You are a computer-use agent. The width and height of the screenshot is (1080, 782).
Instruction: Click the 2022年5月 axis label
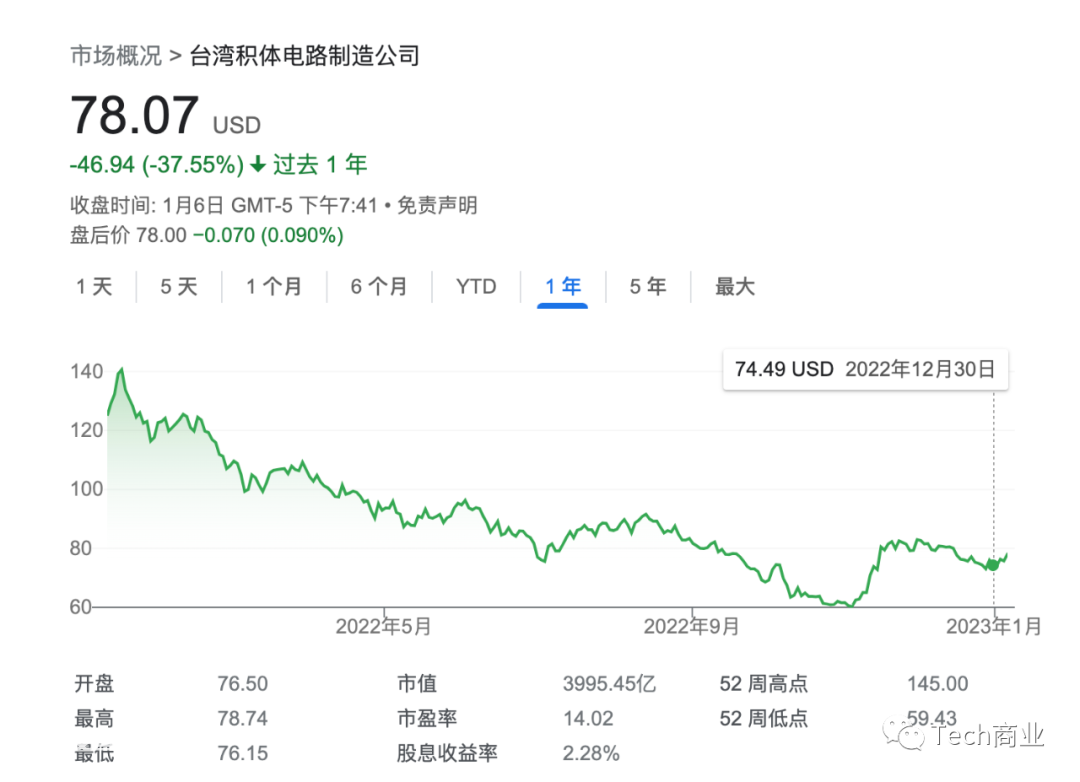[384, 626]
